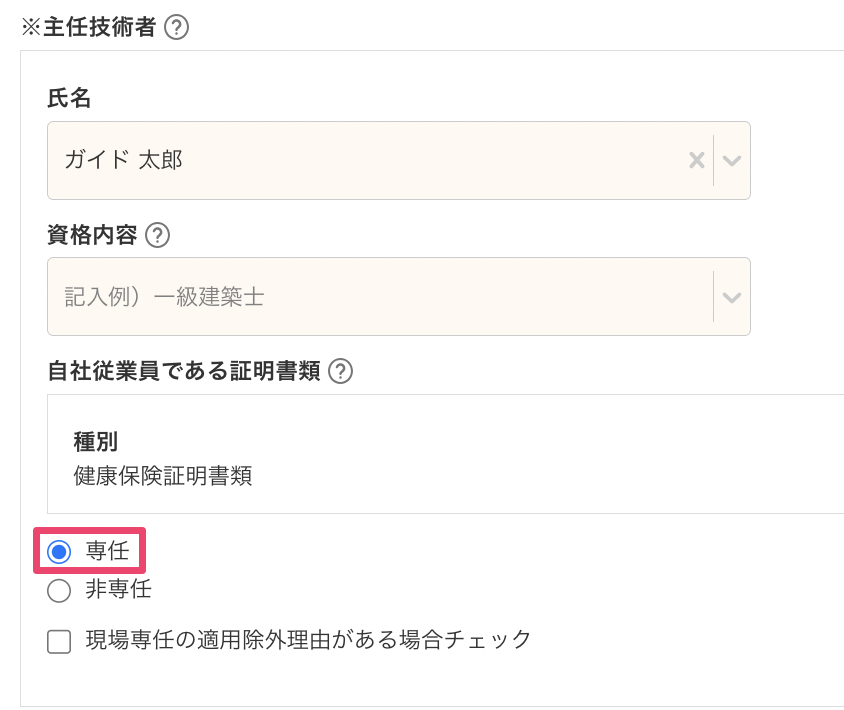Click the 非専任 label text
The image size is (844, 710).
coord(118,590)
